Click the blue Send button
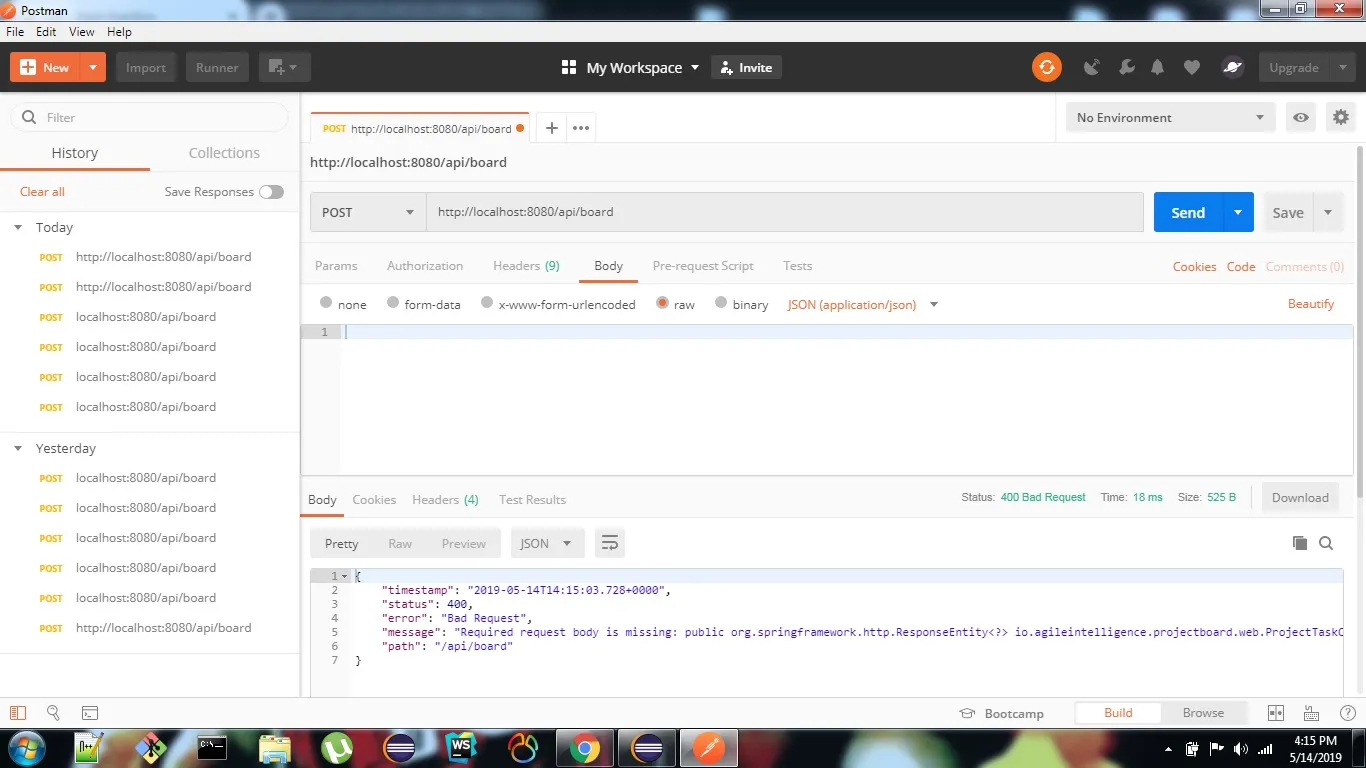1366x768 pixels. tap(1188, 212)
